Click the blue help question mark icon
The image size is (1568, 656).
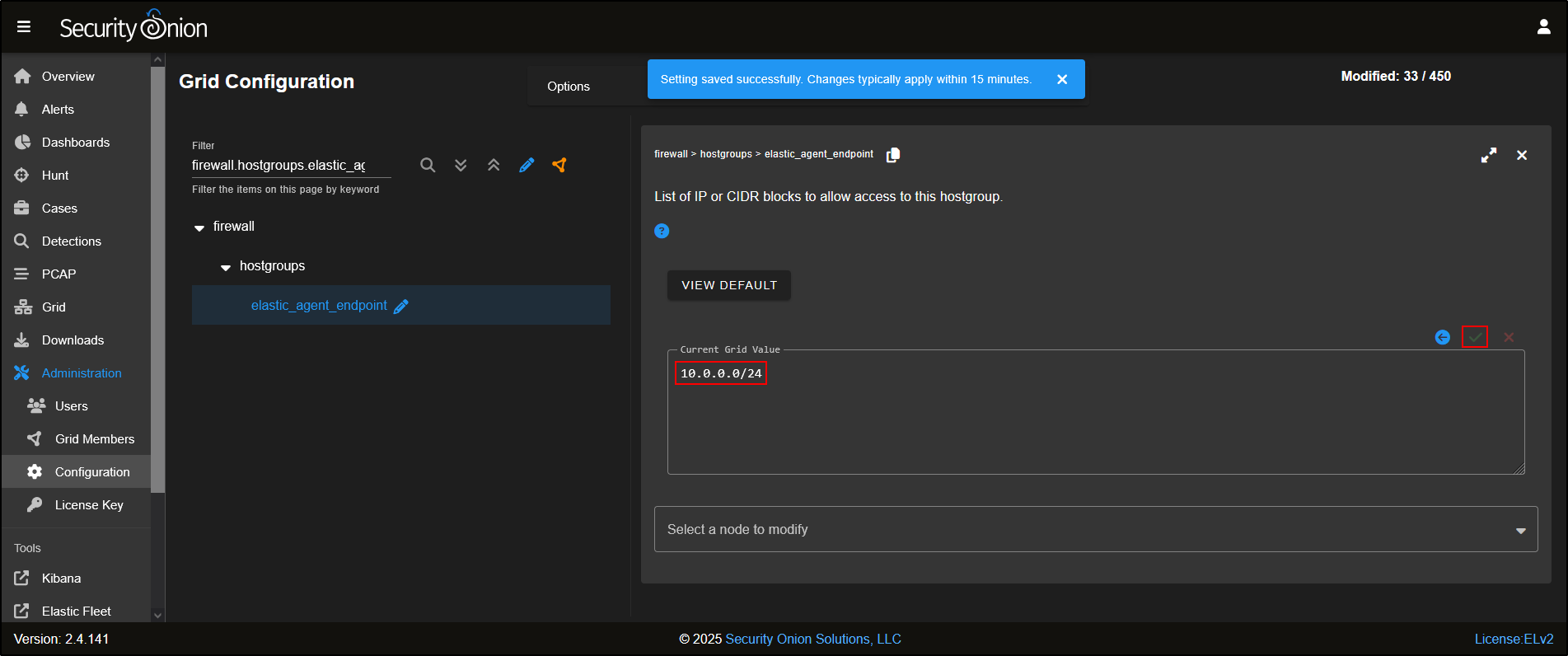click(x=662, y=231)
